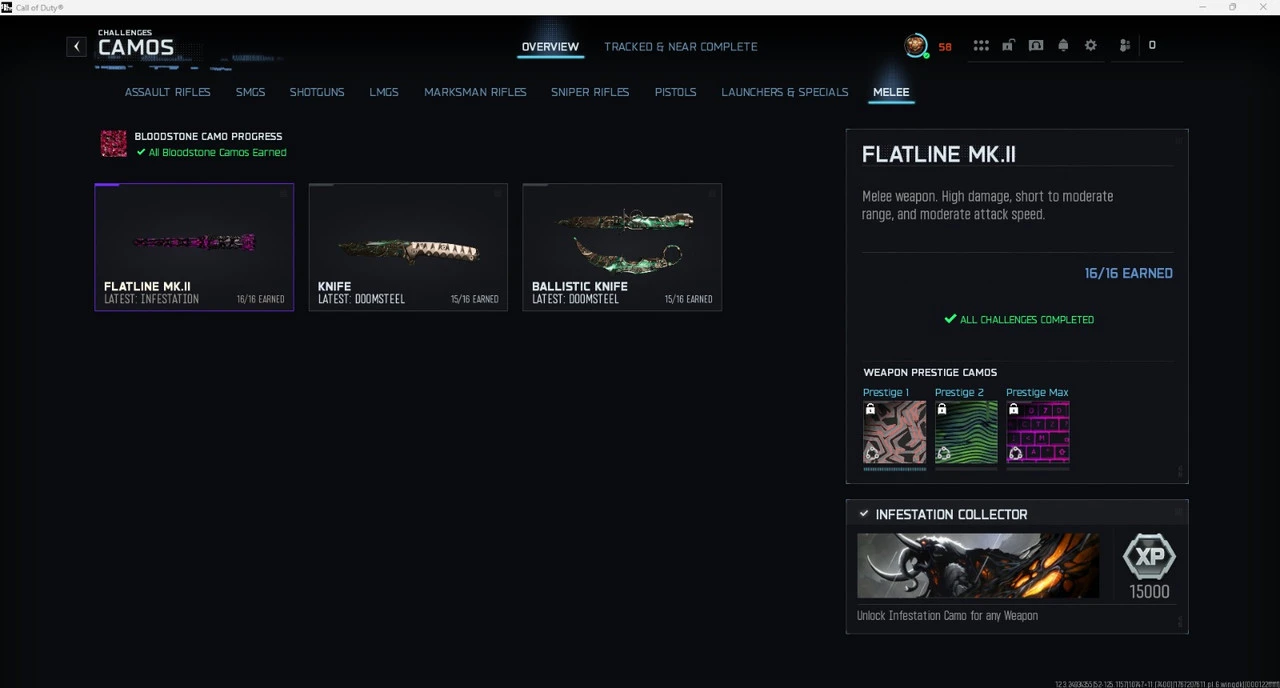1280x688 pixels.
Task: Select the LMGs category
Action: [384, 92]
